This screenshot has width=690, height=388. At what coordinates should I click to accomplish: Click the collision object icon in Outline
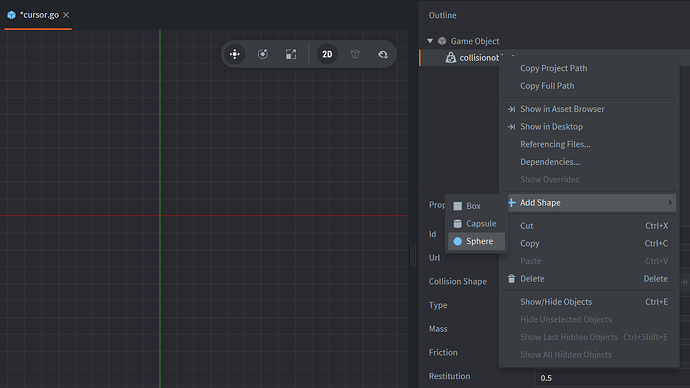tap(451, 58)
